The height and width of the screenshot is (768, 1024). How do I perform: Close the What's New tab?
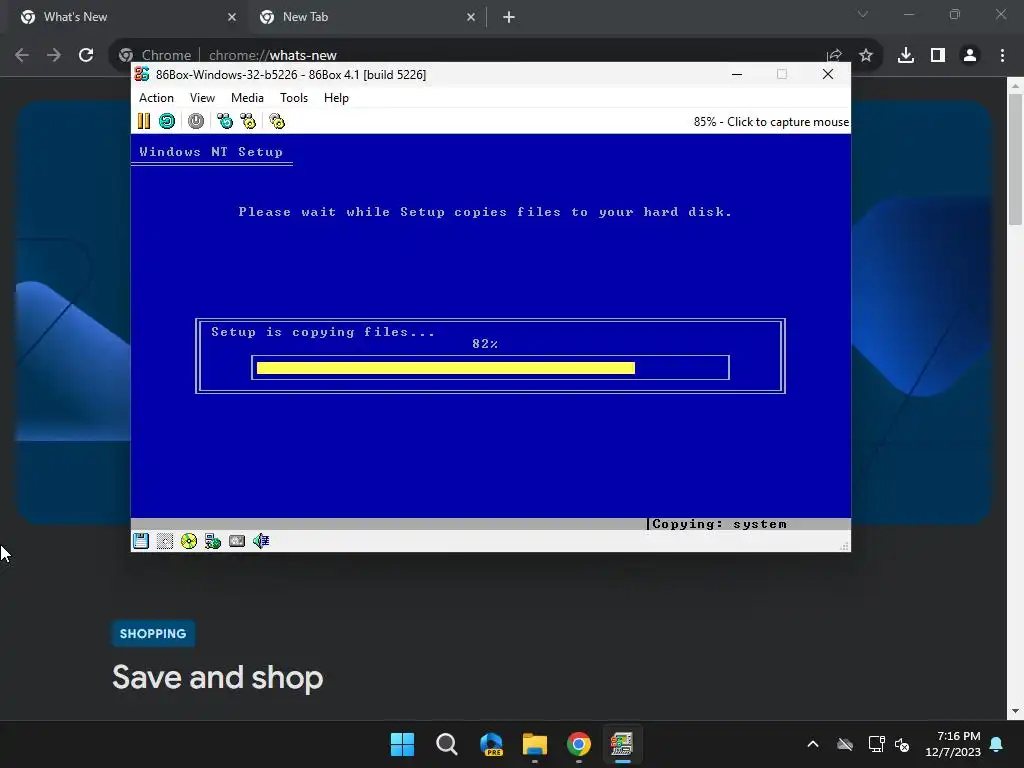click(232, 17)
